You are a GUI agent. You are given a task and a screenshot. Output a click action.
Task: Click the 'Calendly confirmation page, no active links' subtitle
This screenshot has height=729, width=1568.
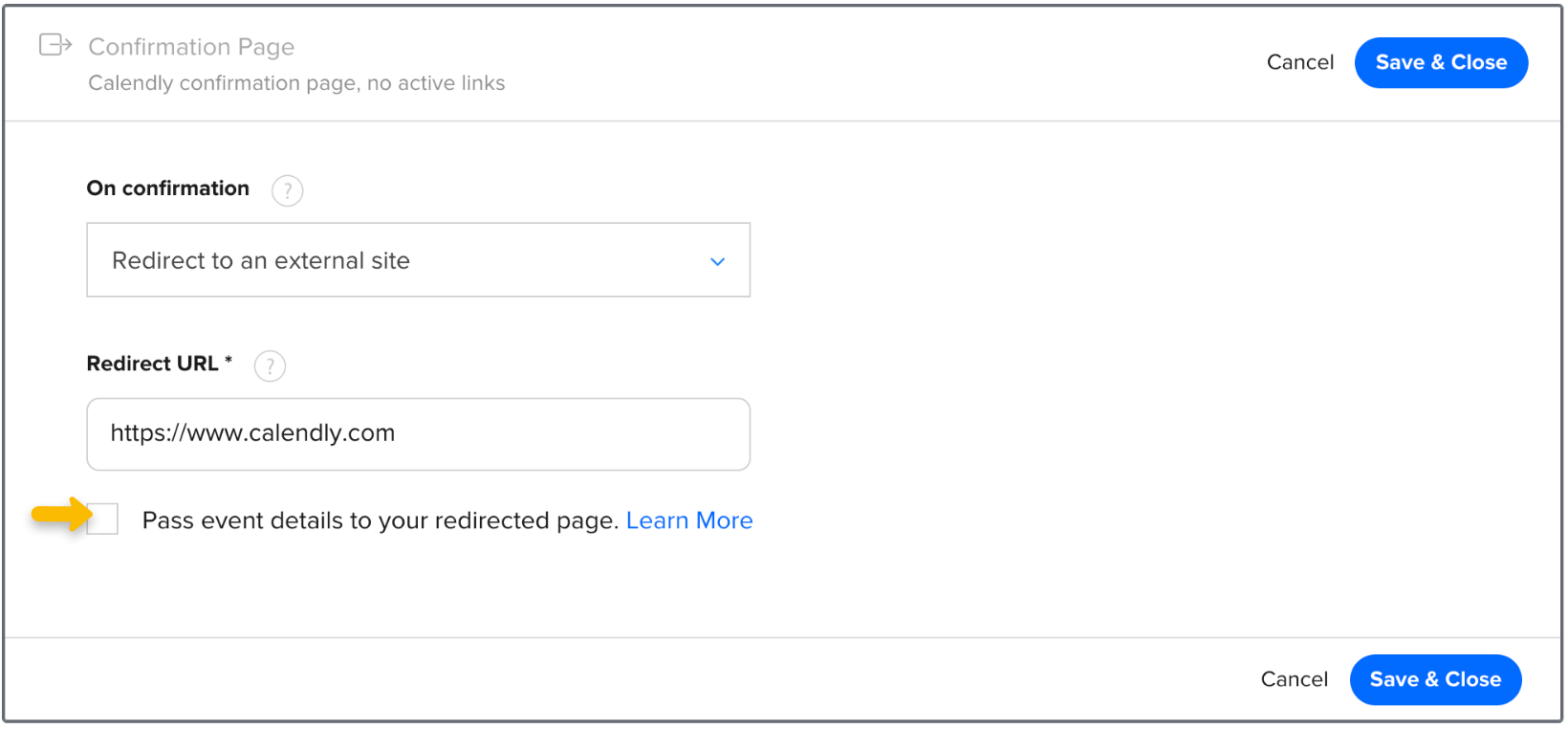click(296, 83)
